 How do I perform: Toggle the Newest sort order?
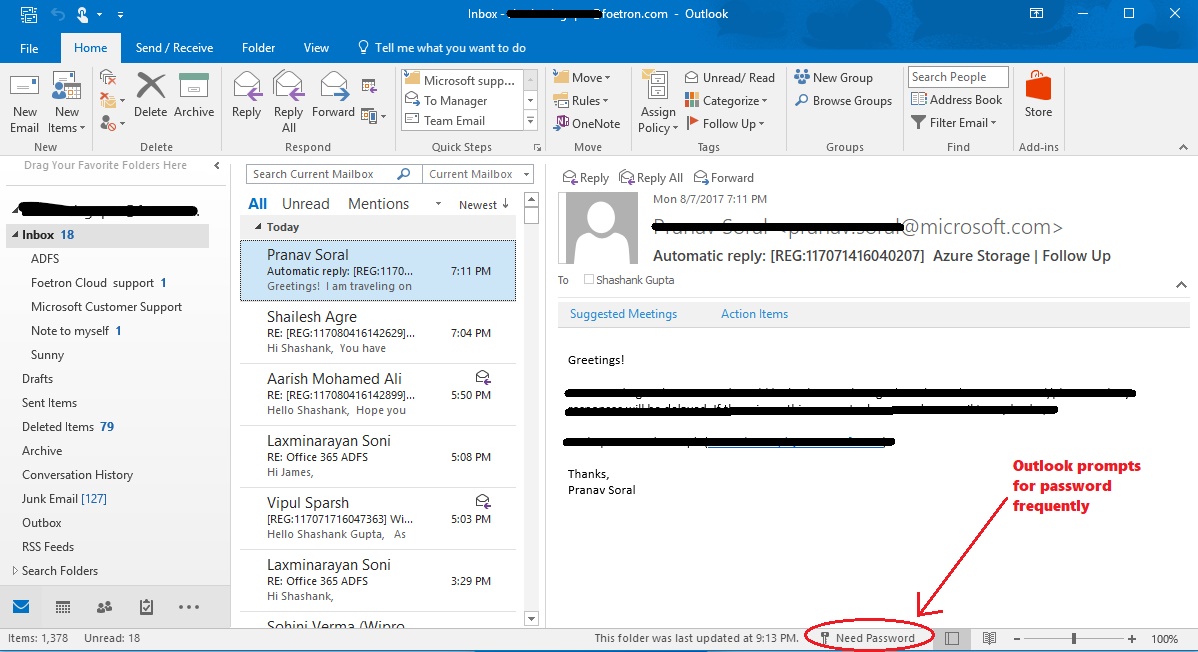[x=484, y=204]
